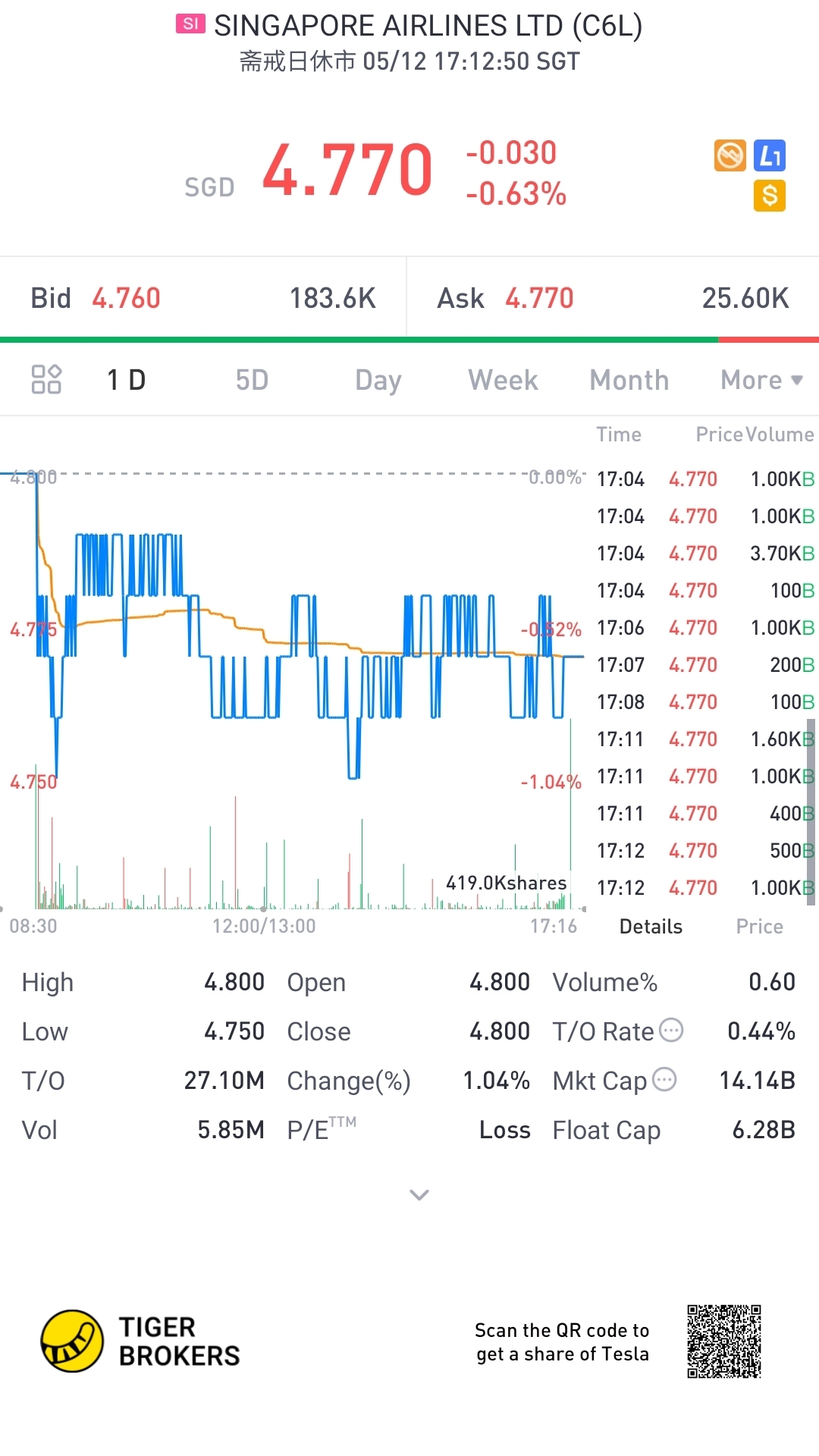Tap the bid volume 183.6K

click(x=332, y=298)
